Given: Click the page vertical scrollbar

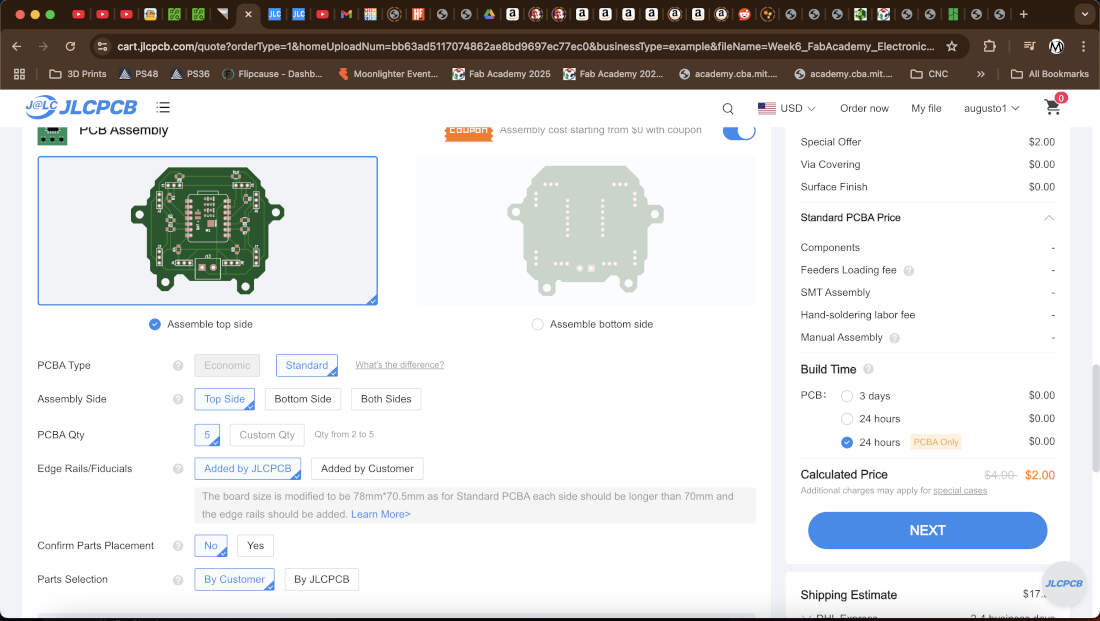Looking at the screenshot, I should click(1095, 418).
